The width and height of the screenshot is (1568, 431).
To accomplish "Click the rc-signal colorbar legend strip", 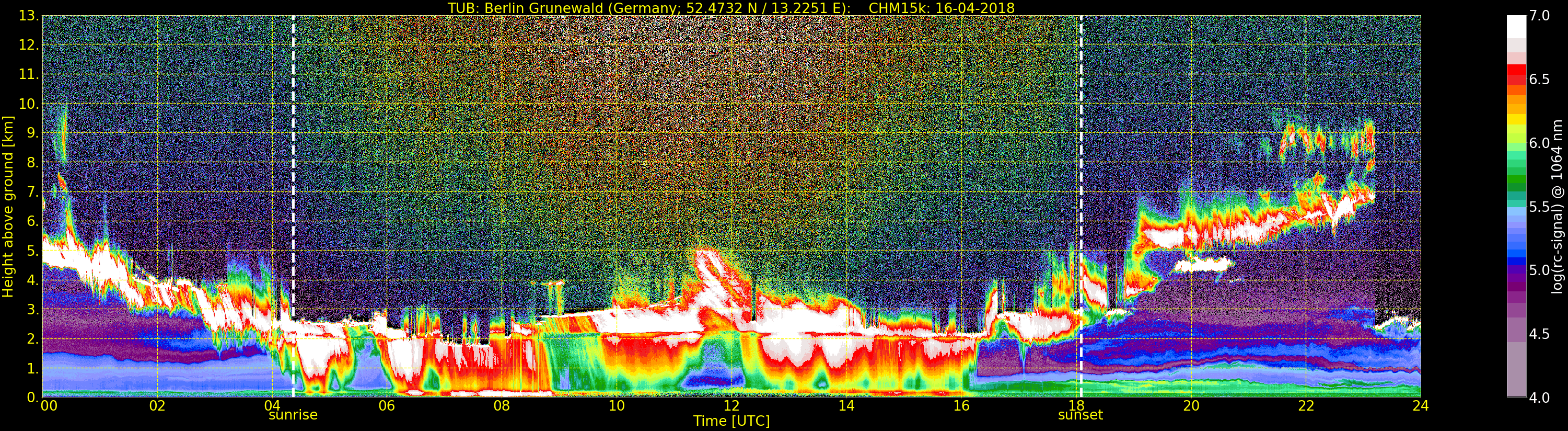I will tap(1516, 206).
